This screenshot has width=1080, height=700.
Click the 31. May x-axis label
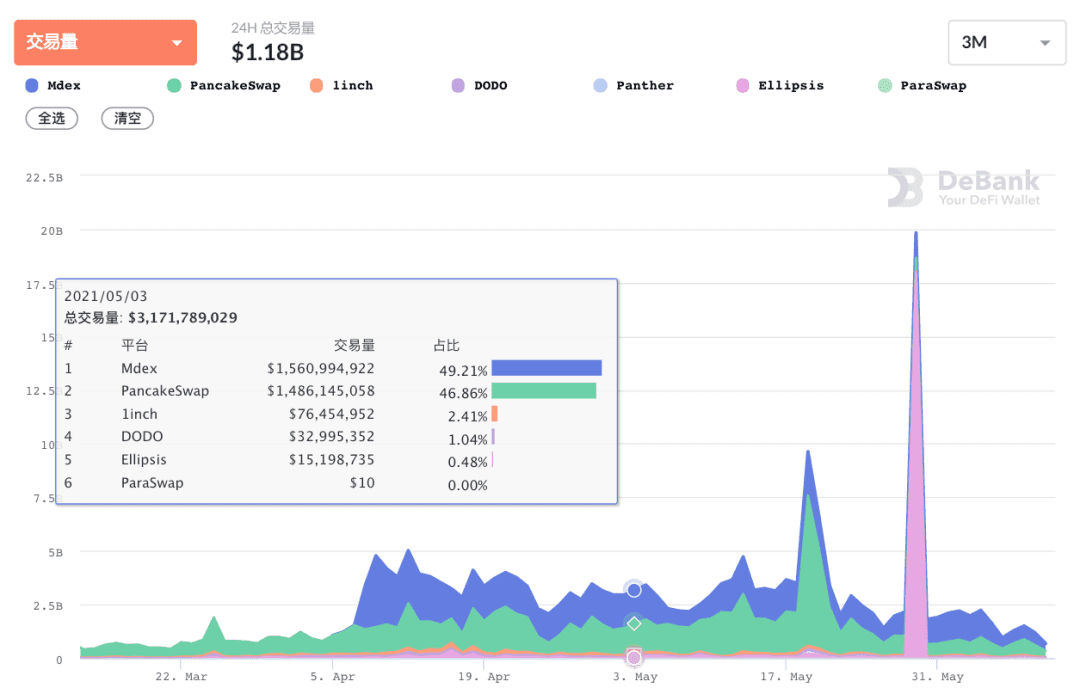click(937, 677)
